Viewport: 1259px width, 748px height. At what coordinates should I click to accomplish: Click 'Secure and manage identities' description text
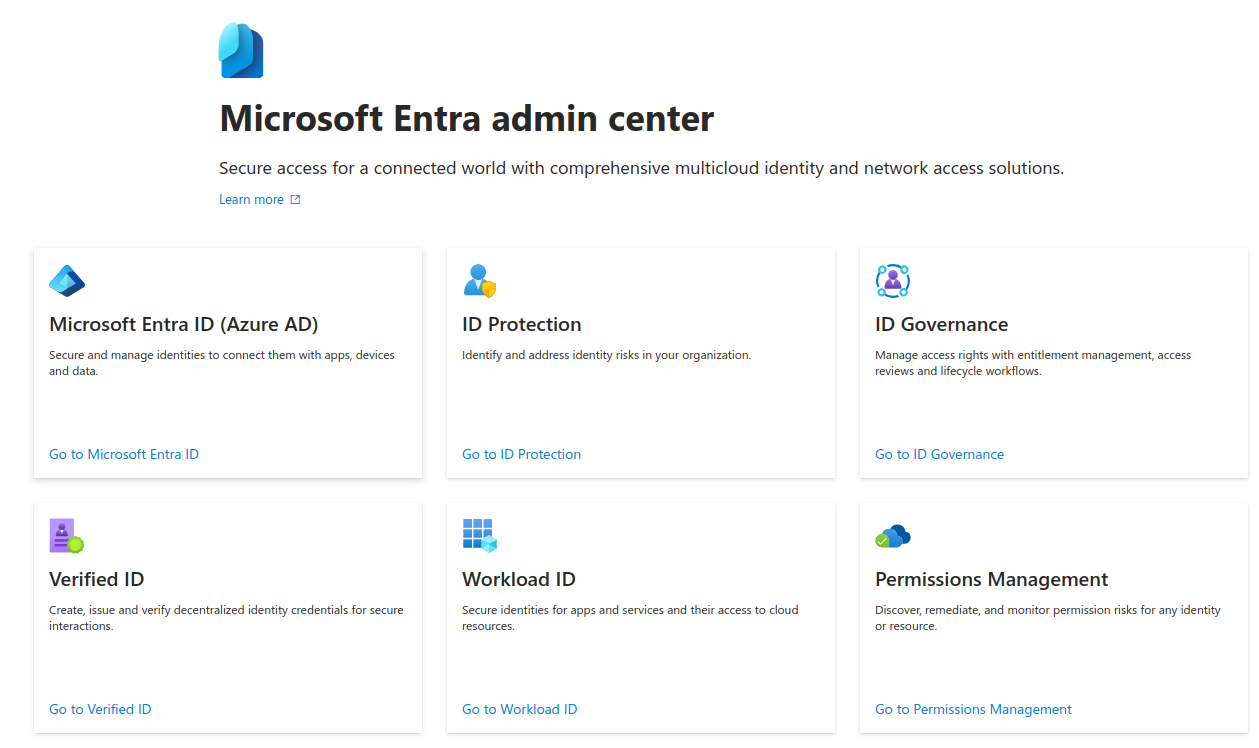(222, 363)
